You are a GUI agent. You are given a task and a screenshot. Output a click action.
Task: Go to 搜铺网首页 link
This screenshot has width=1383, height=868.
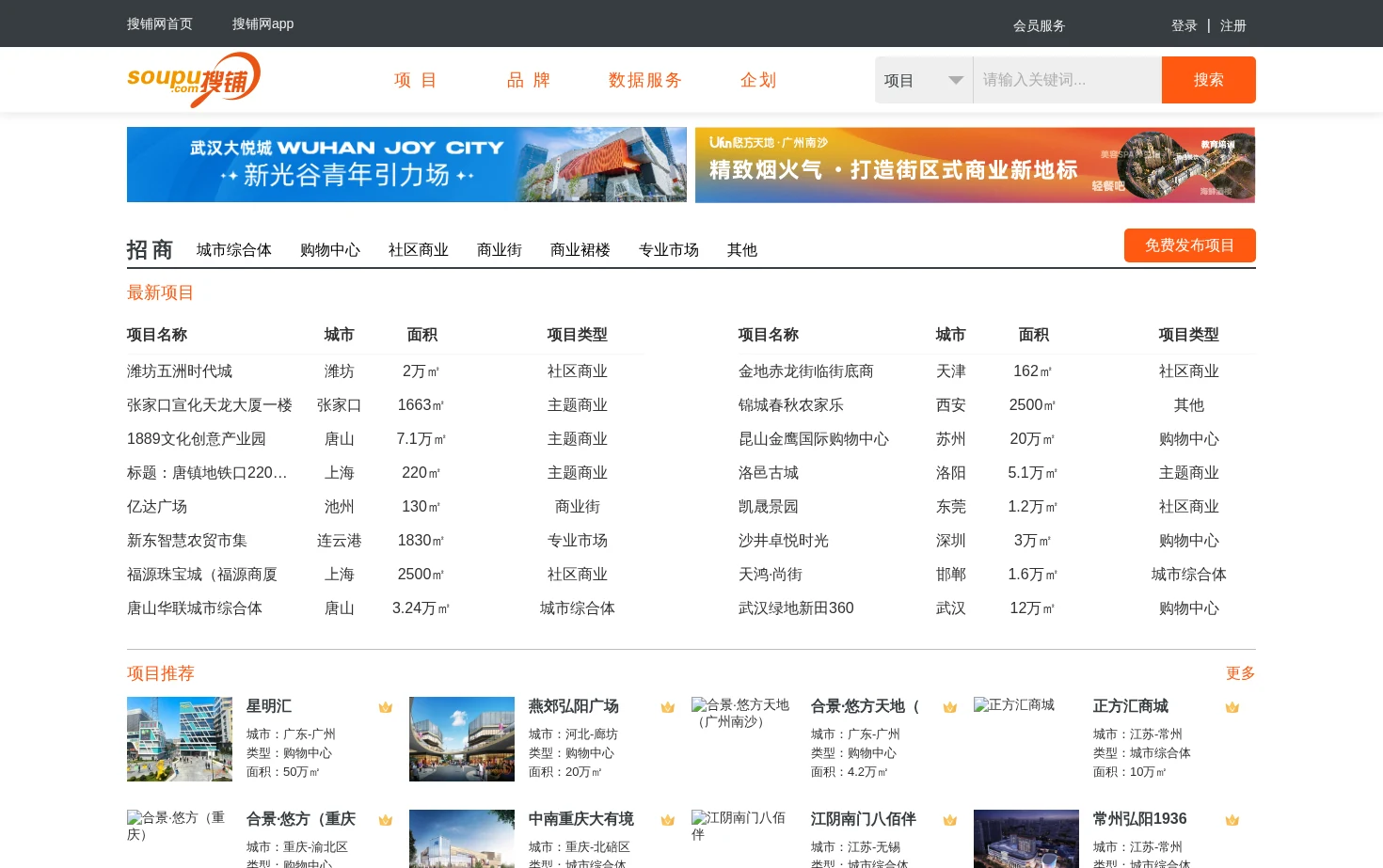[160, 24]
